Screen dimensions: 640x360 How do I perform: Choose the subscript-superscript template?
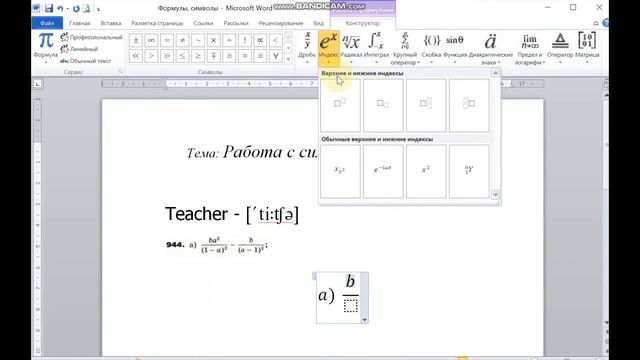[x=426, y=106]
